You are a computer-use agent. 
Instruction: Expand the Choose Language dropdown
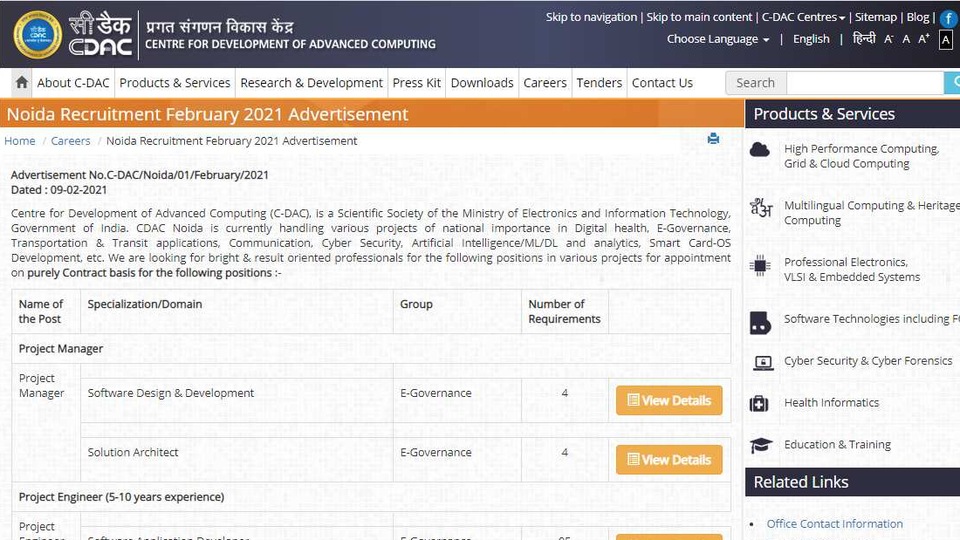tap(718, 39)
